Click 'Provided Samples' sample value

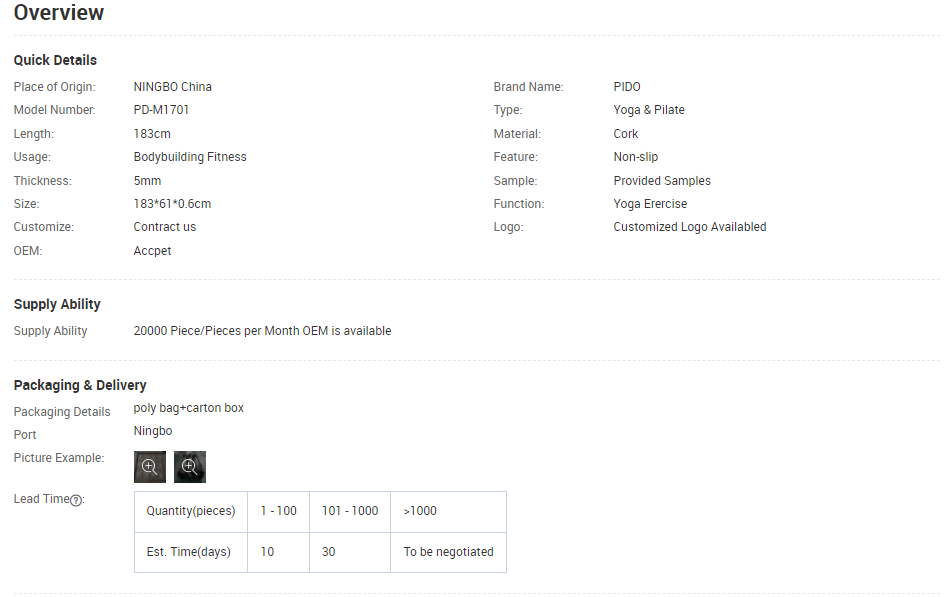(x=662, y=181)
